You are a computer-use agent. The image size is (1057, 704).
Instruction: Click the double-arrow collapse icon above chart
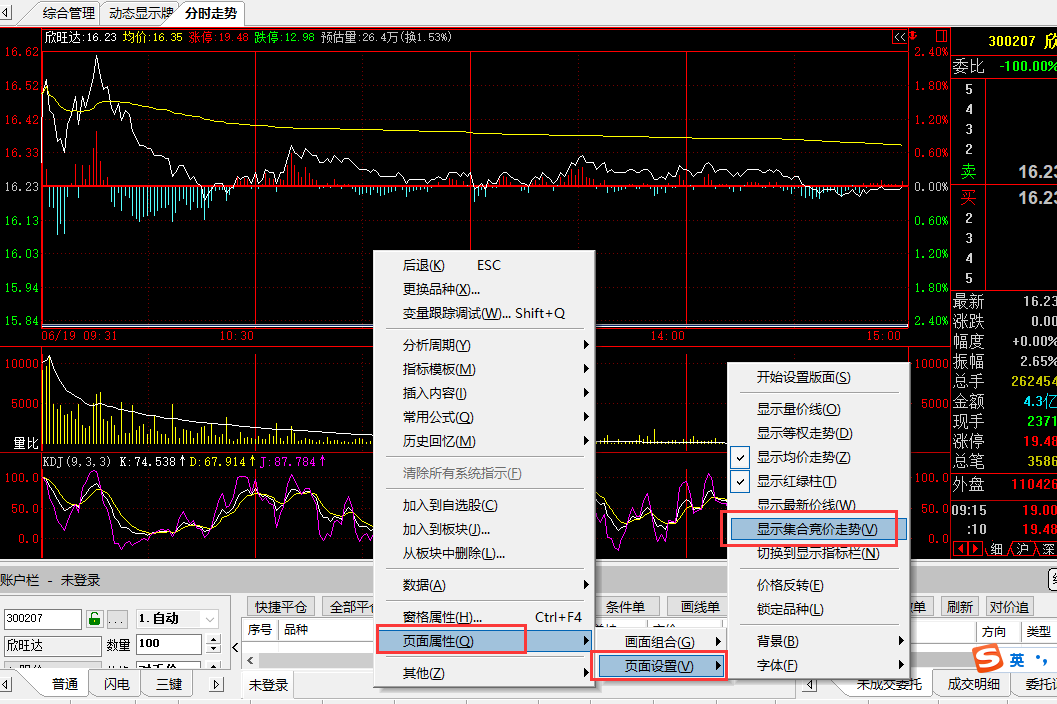tap(899, 37)
